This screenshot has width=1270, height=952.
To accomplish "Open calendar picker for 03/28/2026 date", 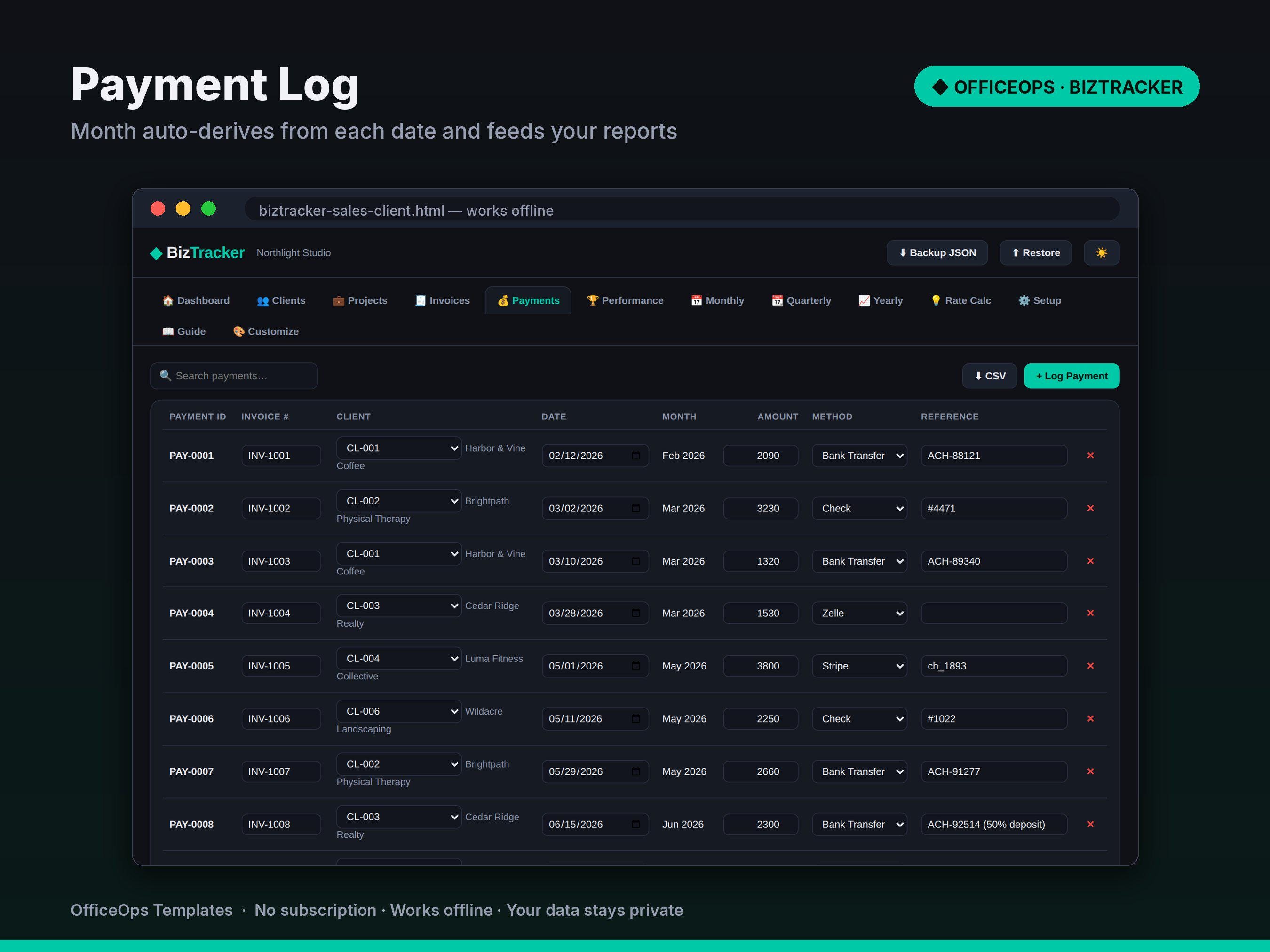I will tap(635, 614).
